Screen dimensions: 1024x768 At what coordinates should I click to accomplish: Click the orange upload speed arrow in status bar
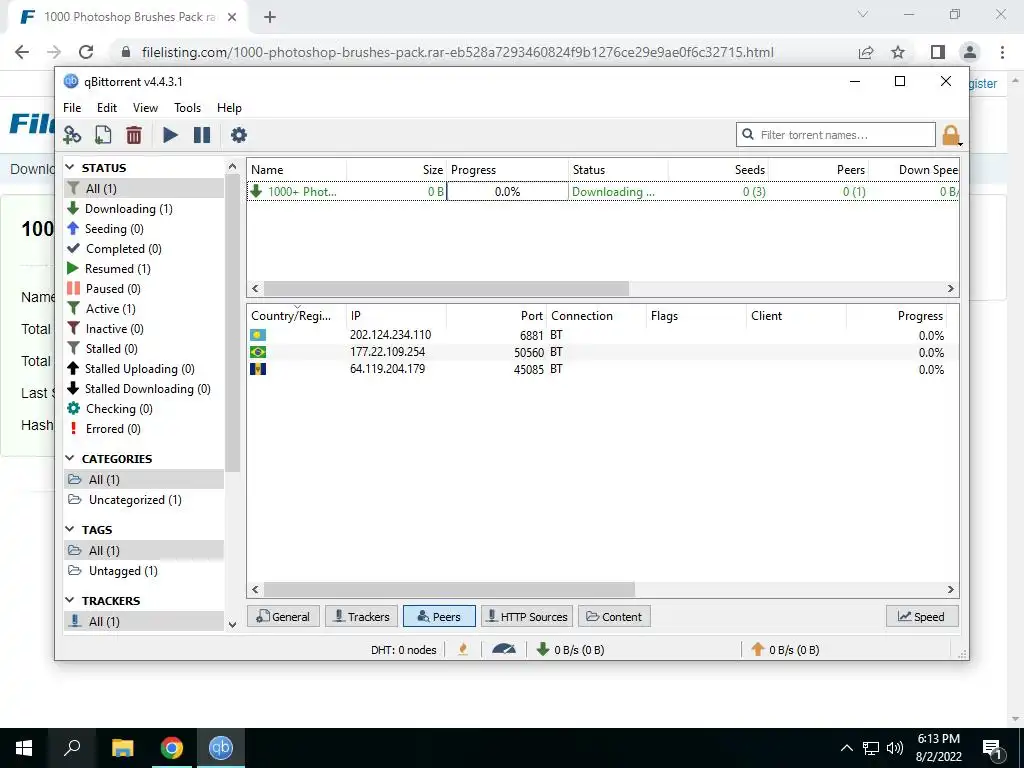click(758, 649)
